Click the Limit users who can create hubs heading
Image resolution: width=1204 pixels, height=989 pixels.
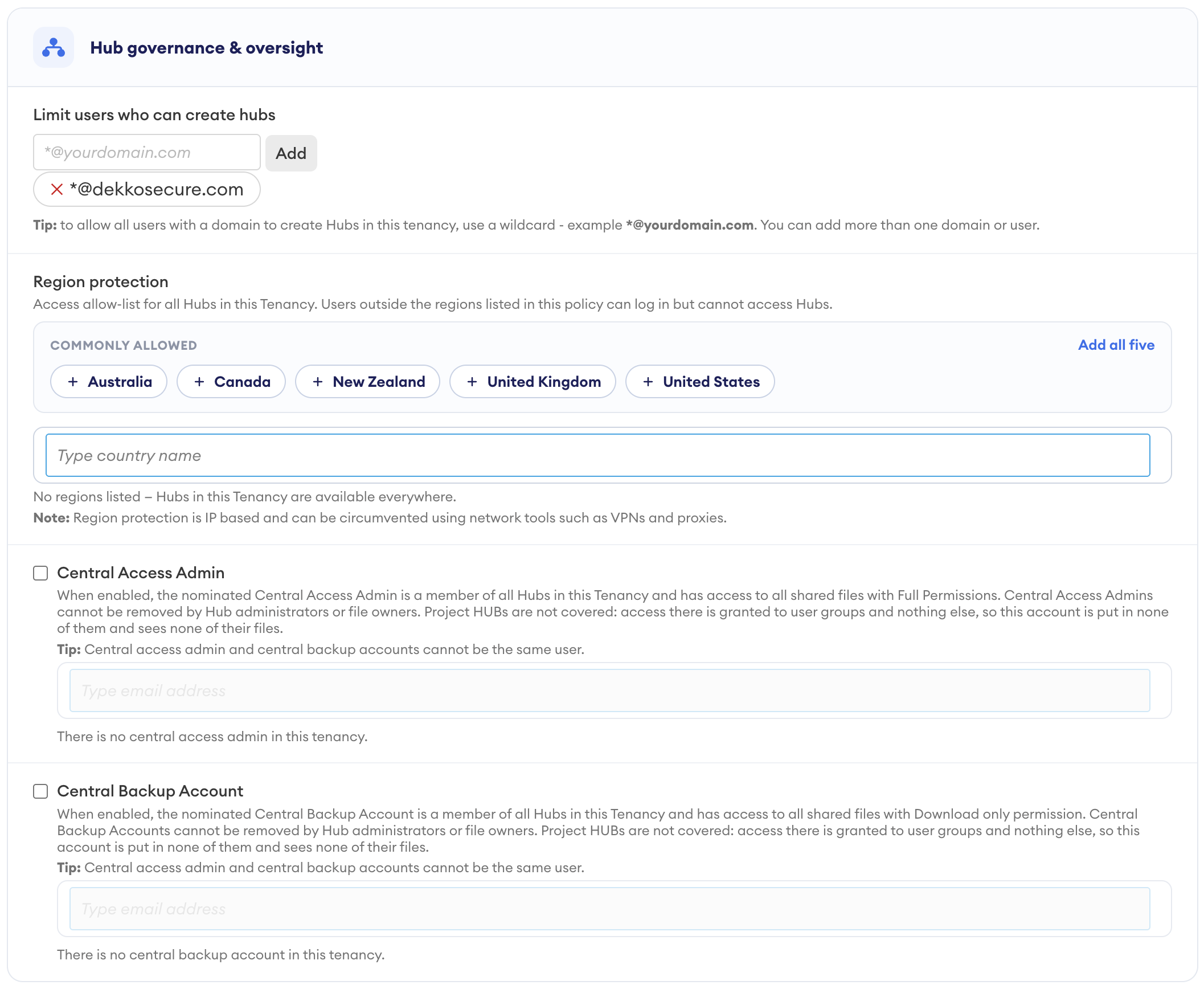pyautogui.click(x=154, y=115)
